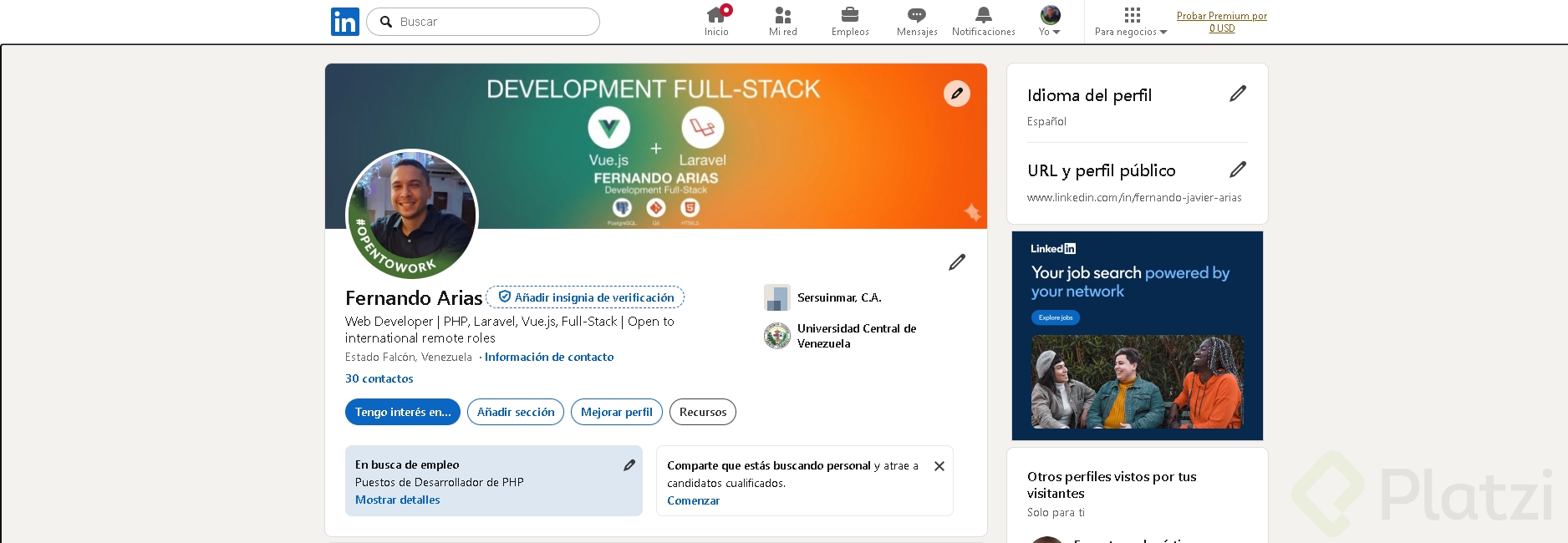Open Mensajes chat bubble icon
This screenshot has width=1568, height=543.
tap(917, 15)
